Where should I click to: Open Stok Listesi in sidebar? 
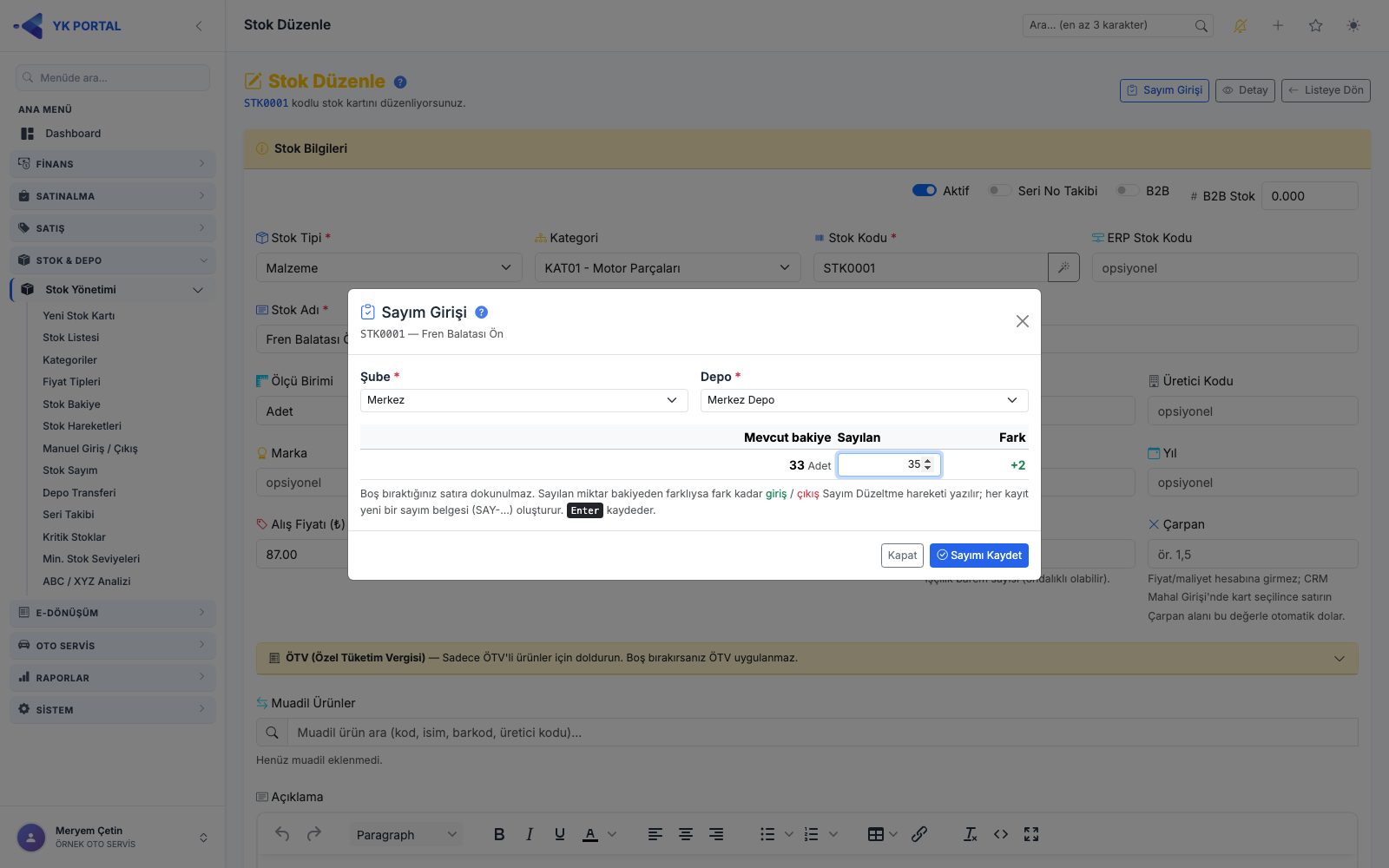[x=71, y=338]
